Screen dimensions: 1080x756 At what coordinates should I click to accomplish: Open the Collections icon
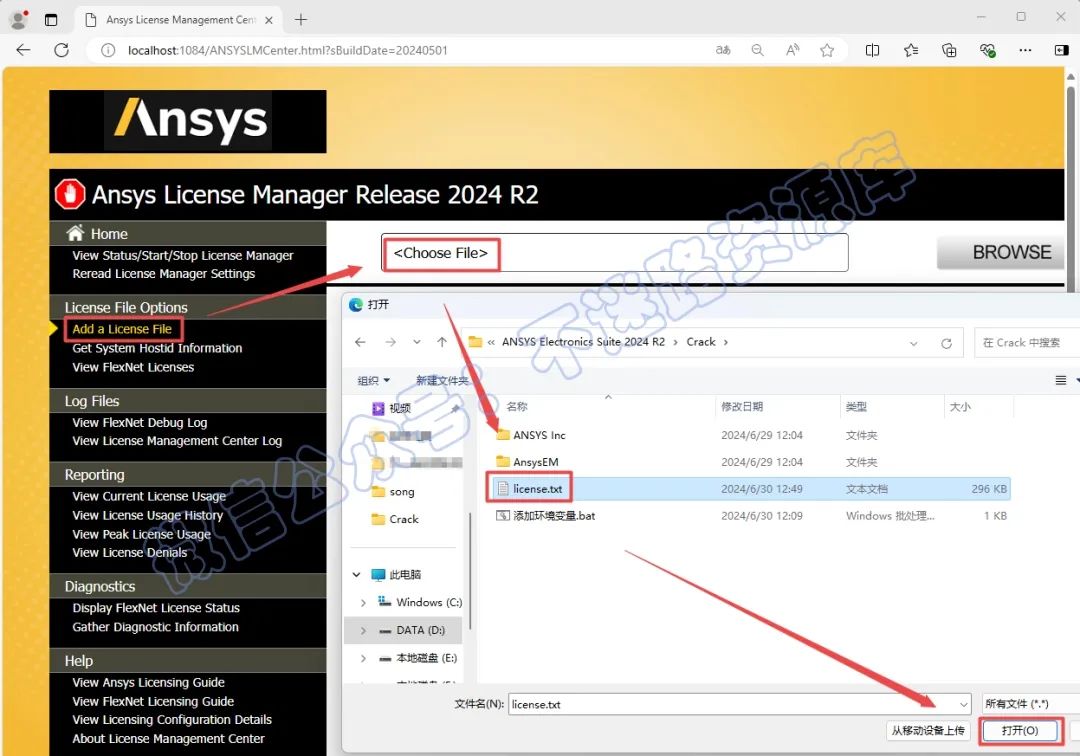tap(949, 50)
